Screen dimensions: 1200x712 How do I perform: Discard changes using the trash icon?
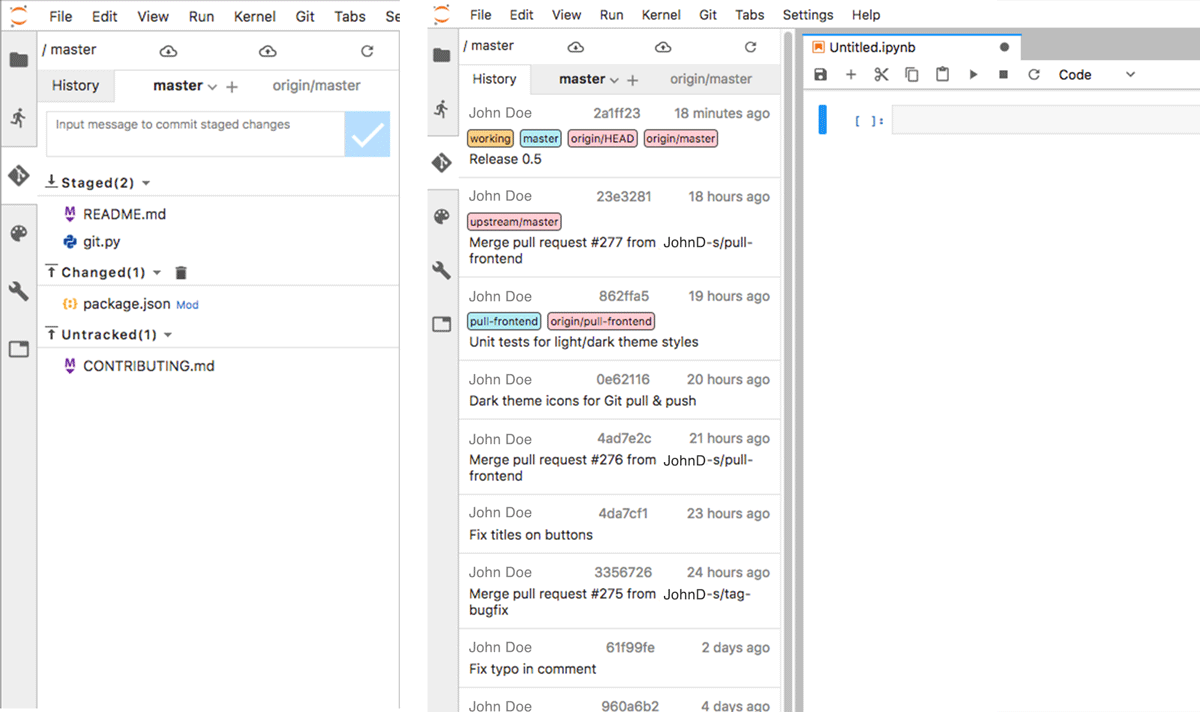181,272
